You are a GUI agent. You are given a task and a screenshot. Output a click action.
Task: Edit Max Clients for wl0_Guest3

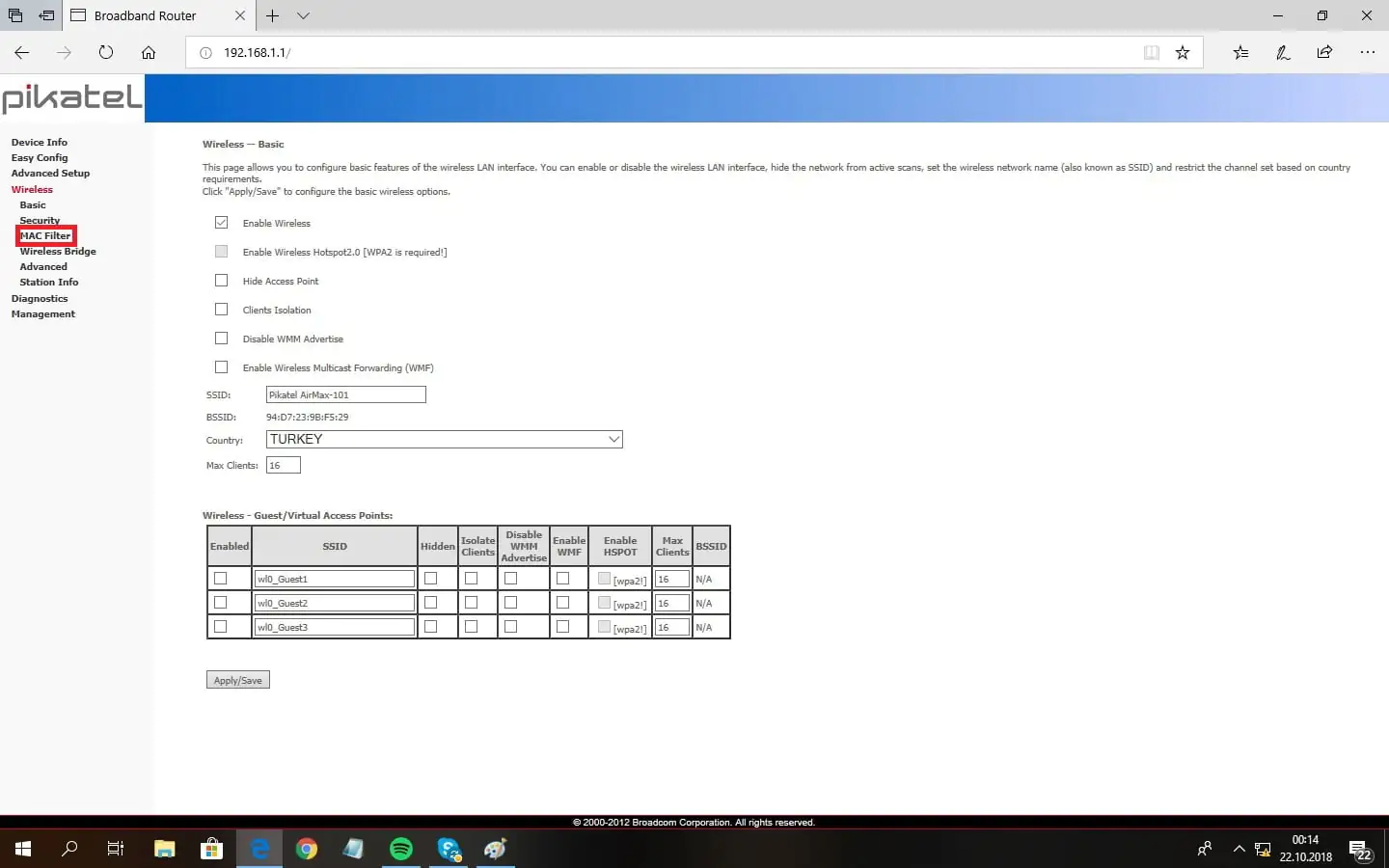pos(672,627)
